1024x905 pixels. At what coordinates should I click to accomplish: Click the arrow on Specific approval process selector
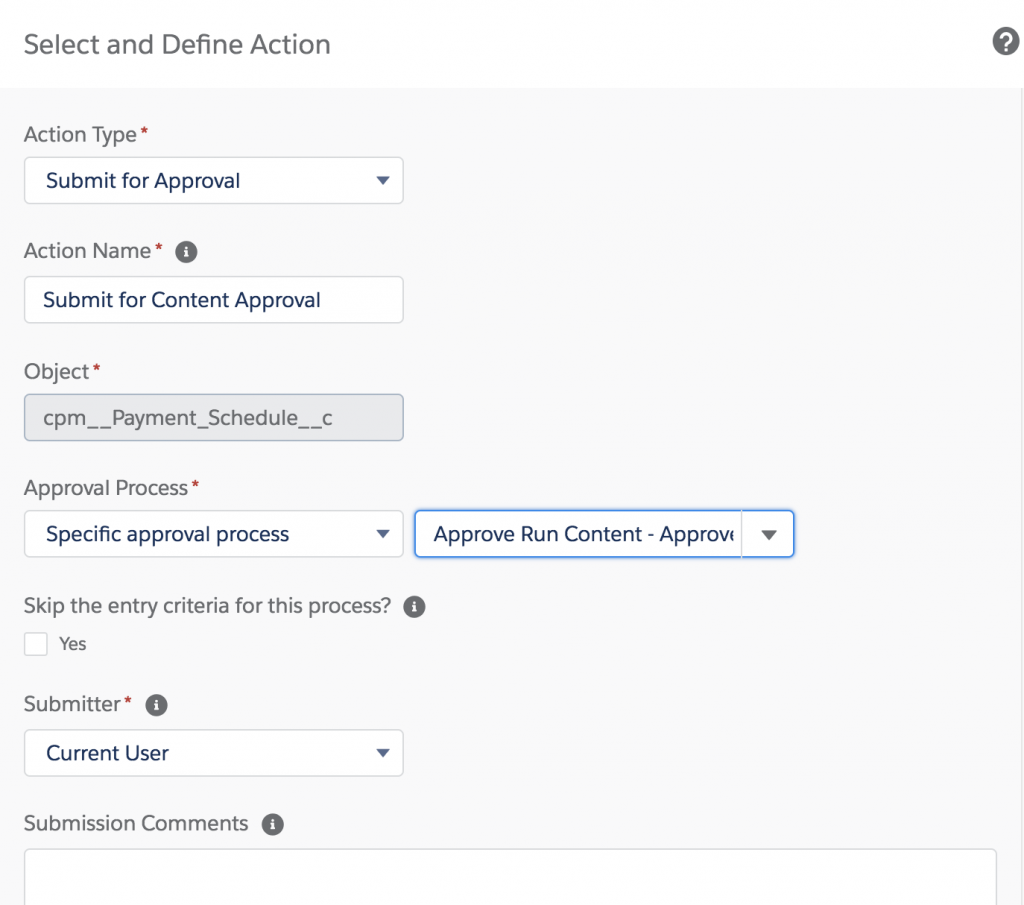pos(383,534)
